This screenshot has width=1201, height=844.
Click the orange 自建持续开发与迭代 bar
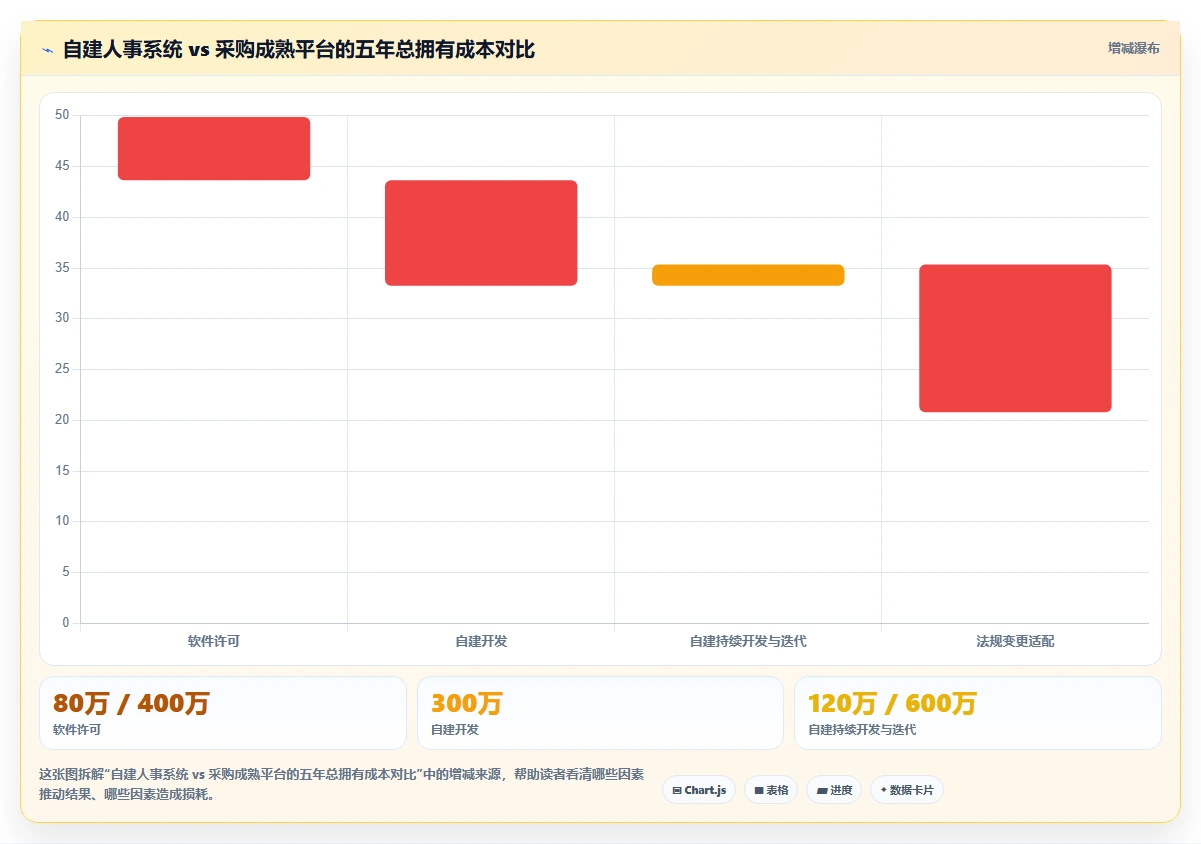click(748, 275)
